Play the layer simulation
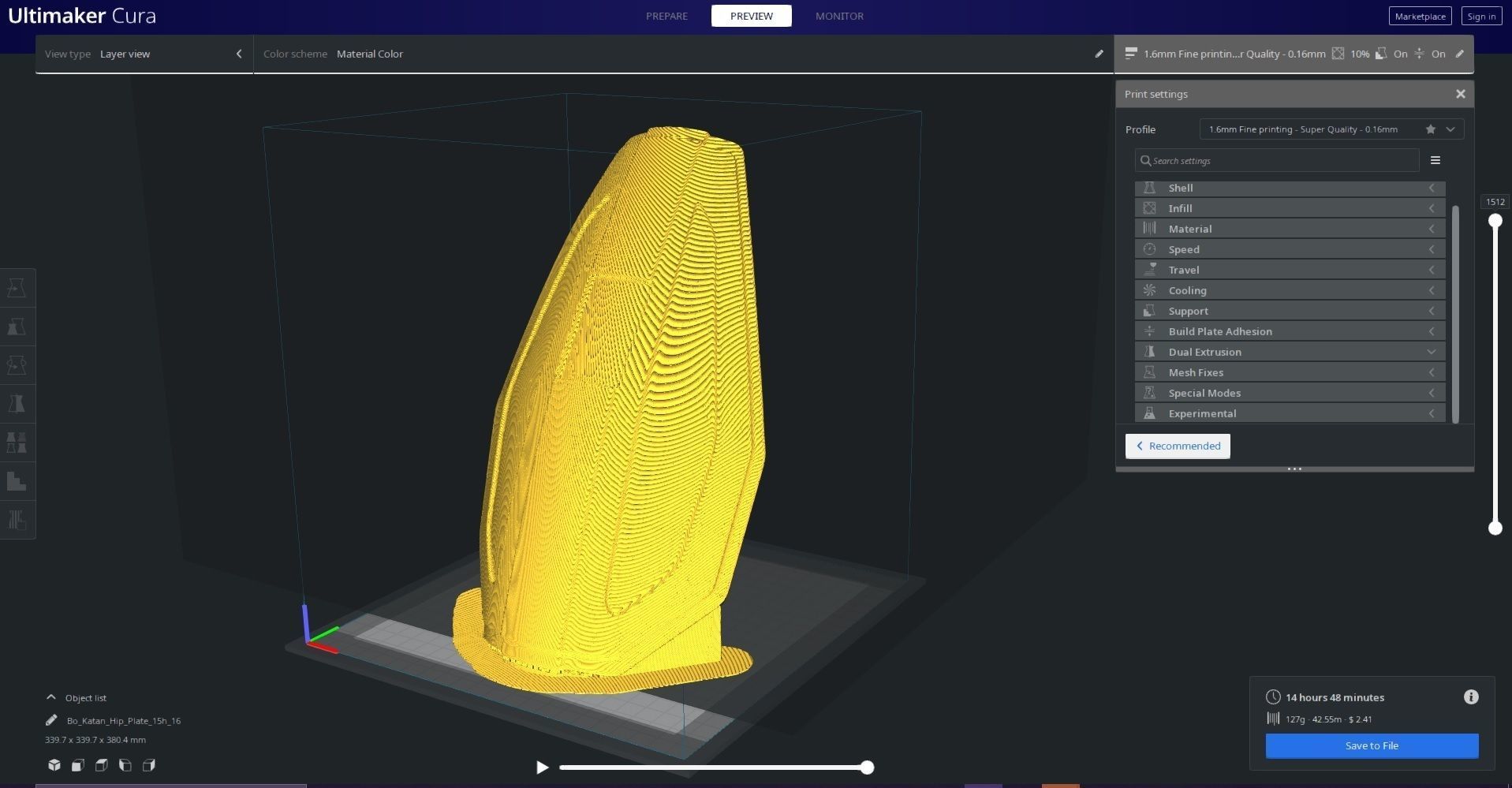 (542, 767)
